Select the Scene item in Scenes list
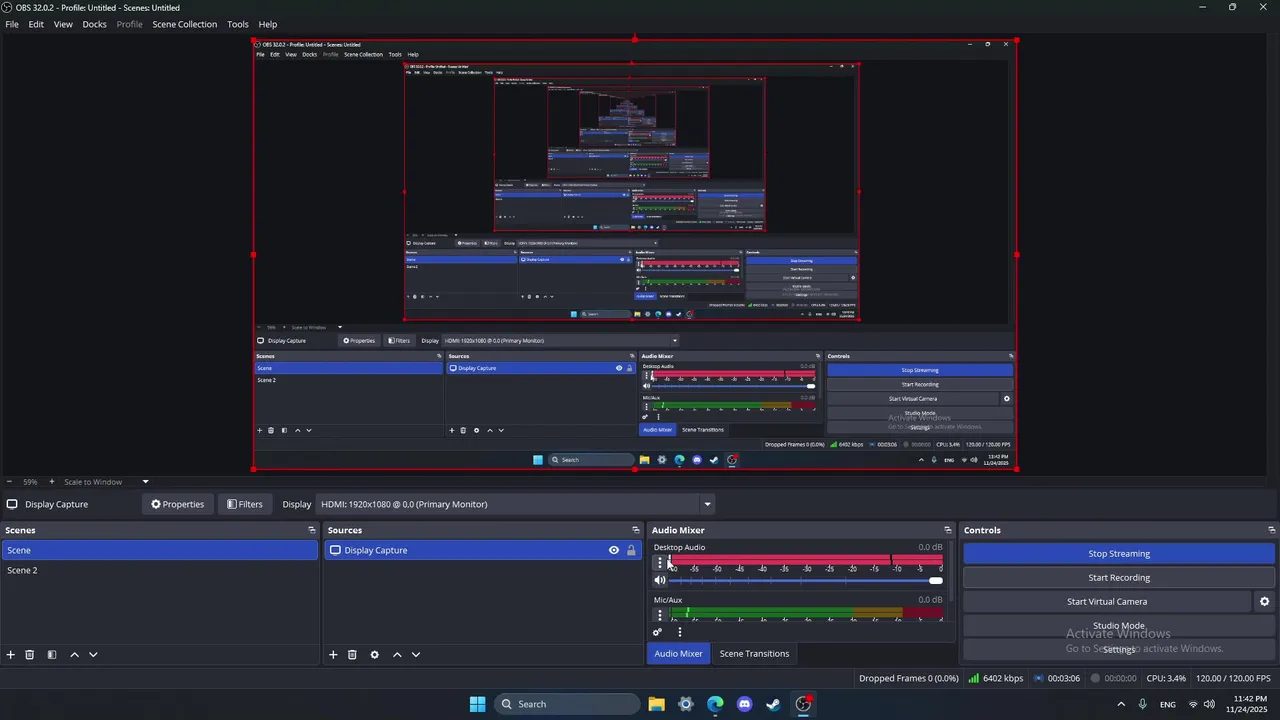The image size is (1280, 720). pyautogui.click(x=159, y=550)
